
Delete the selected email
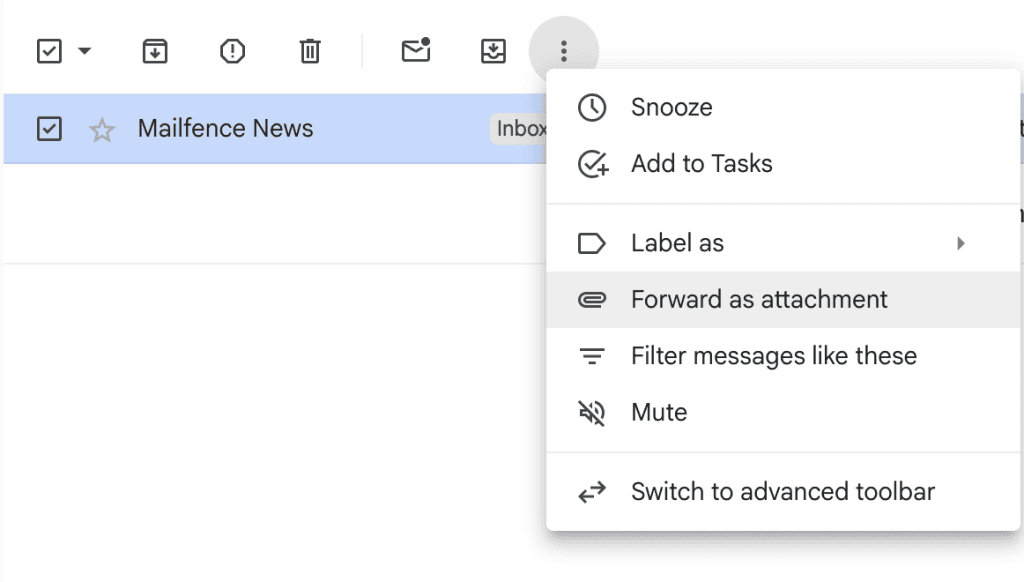pyautogui.click(x=310, y=50)
